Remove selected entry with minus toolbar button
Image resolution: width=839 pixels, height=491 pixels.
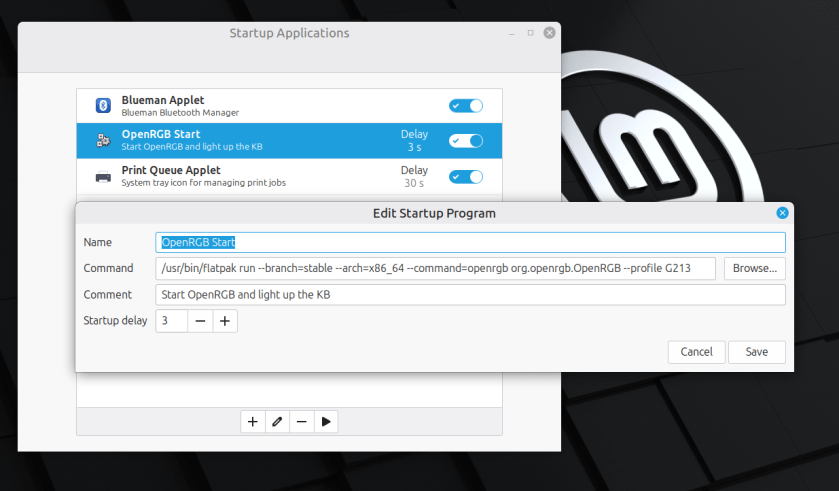tap(301, 422)
